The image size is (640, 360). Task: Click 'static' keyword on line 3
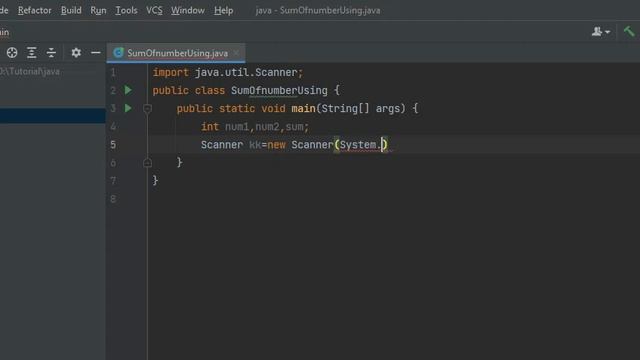tap(237, 109)
